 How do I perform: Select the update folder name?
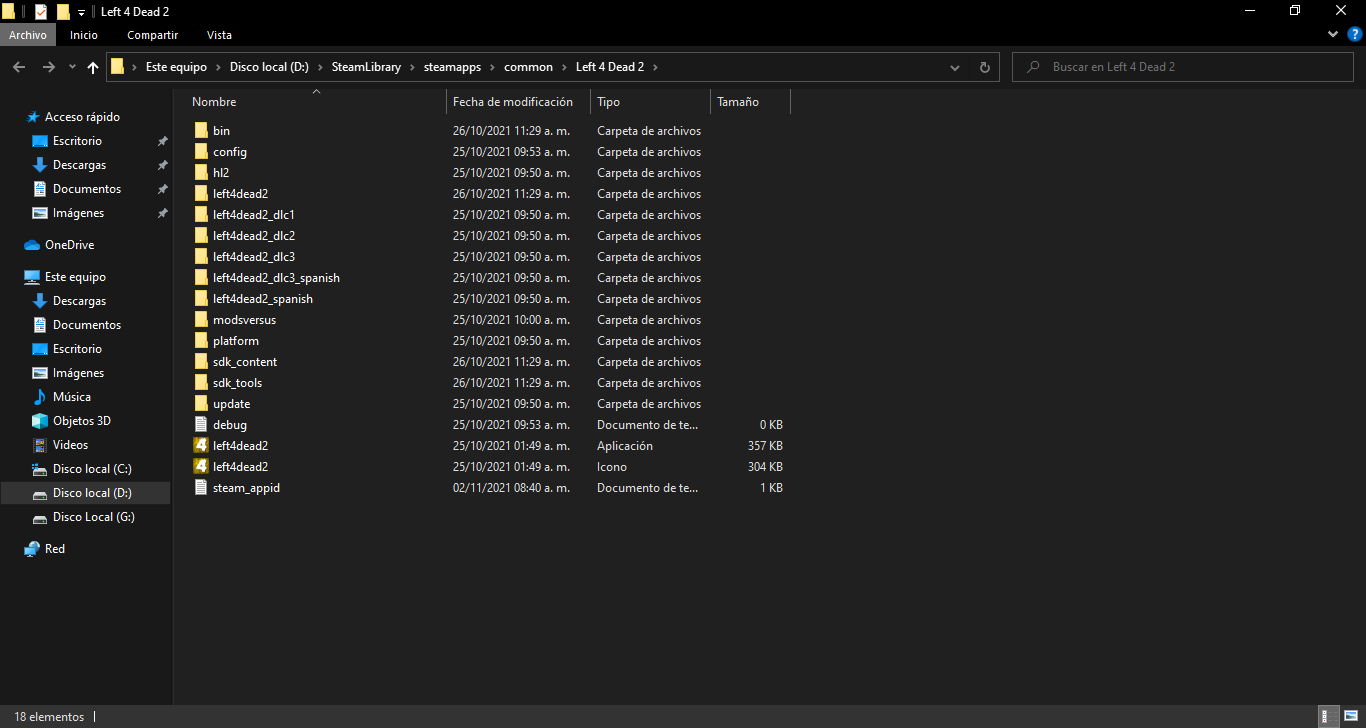coord(232,404)
